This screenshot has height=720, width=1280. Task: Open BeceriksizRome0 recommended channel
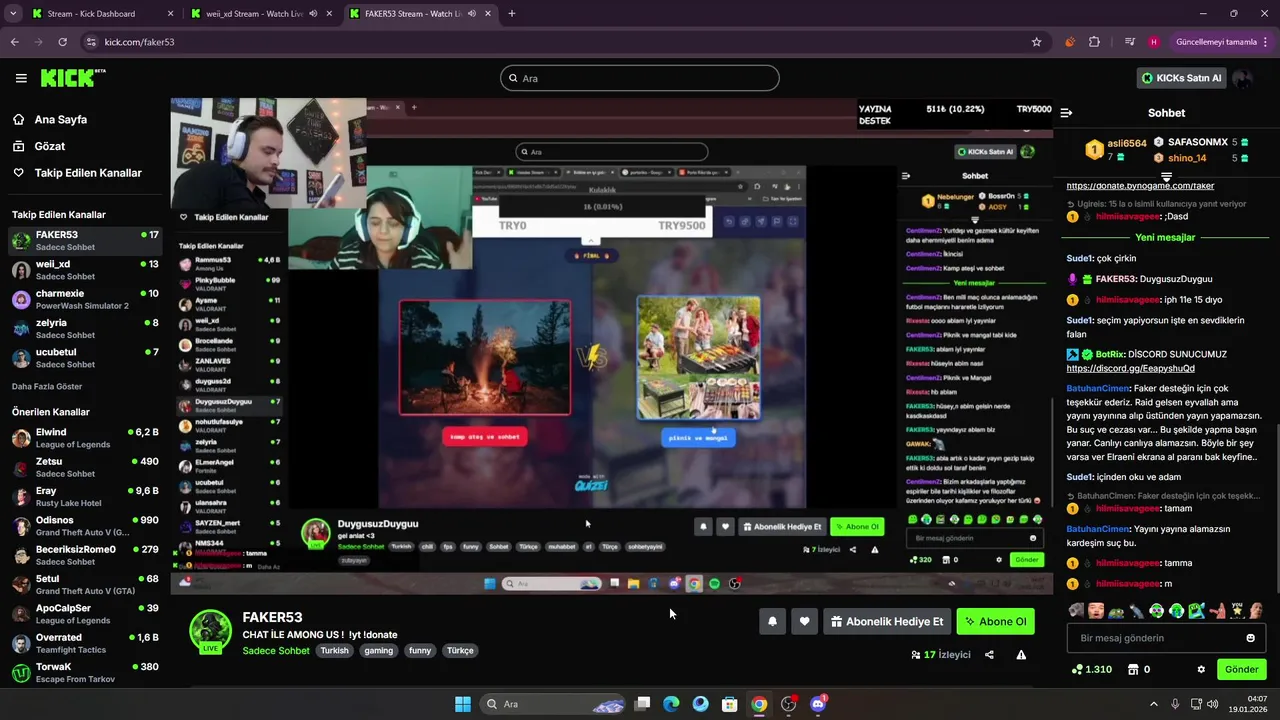(84, 555)
